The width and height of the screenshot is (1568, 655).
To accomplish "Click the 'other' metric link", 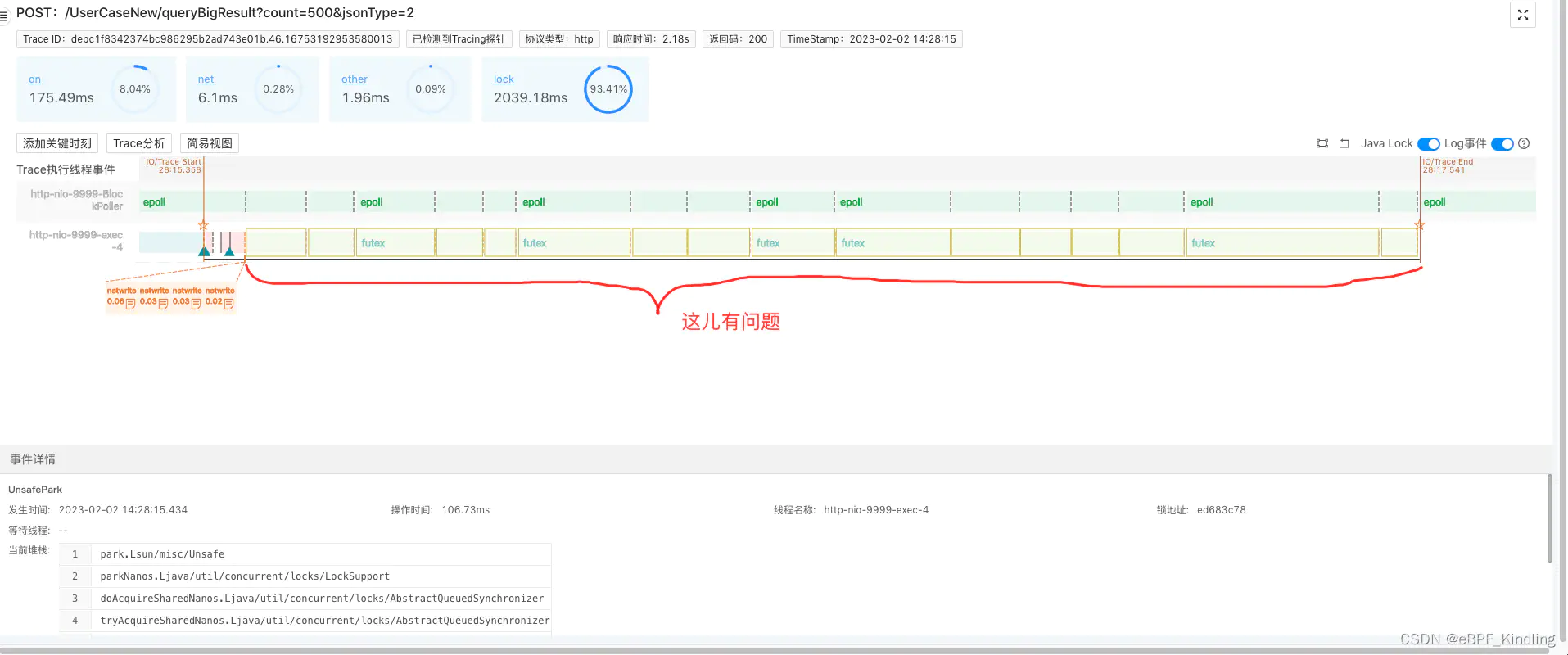I will click(x=355, y=79).
